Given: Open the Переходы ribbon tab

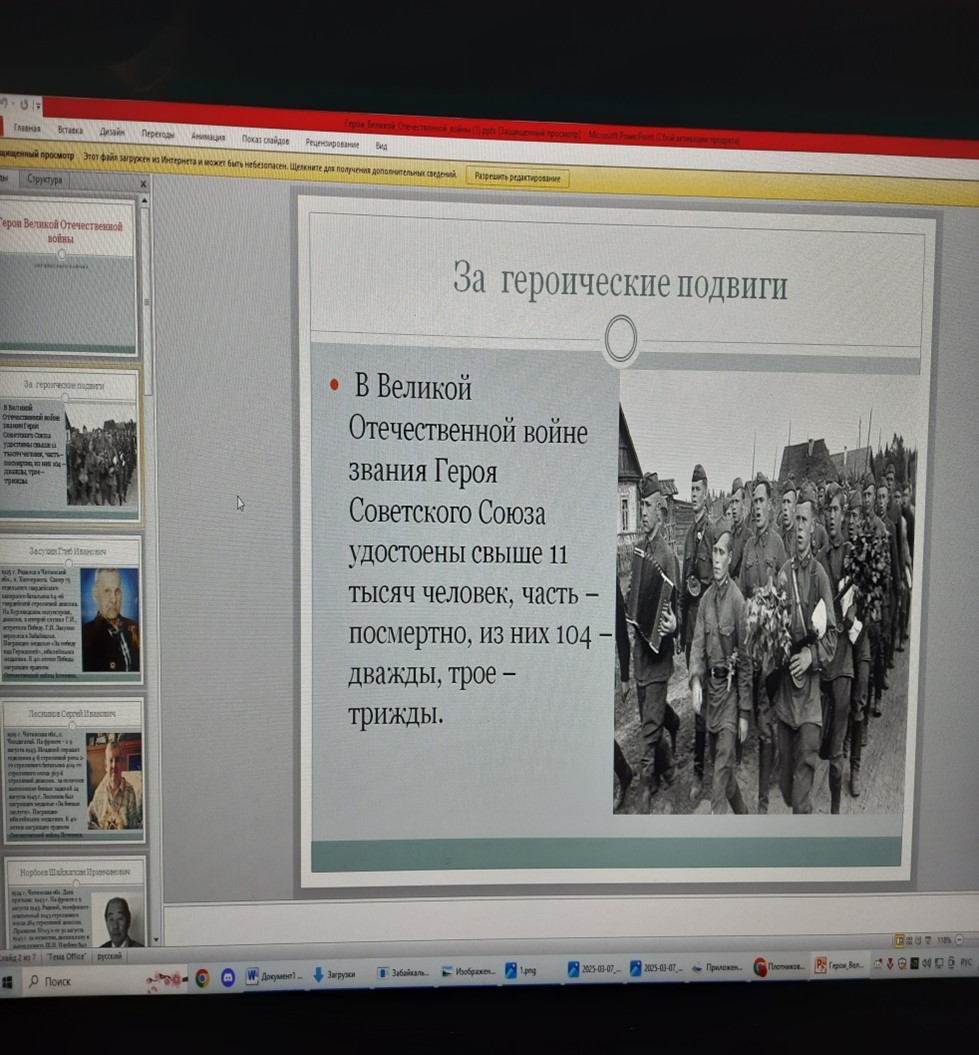Looking at the screenshot, I should (158, 134).
